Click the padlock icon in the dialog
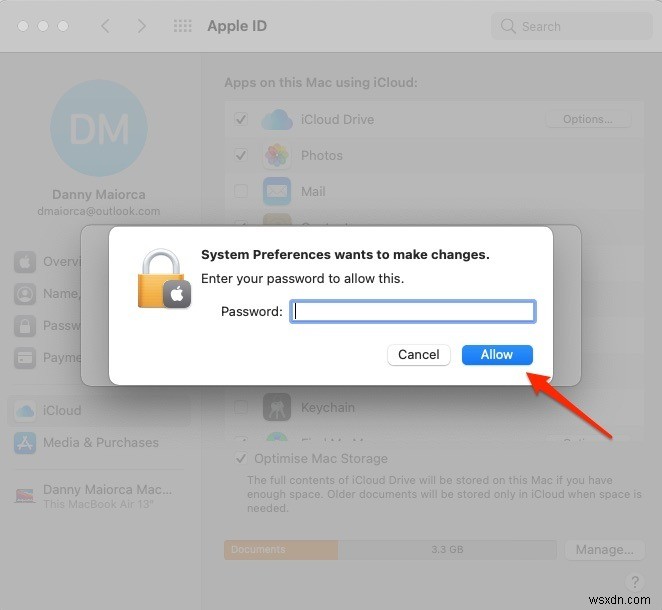The height and width of the screenshot is (610, 662). (164, 279)
